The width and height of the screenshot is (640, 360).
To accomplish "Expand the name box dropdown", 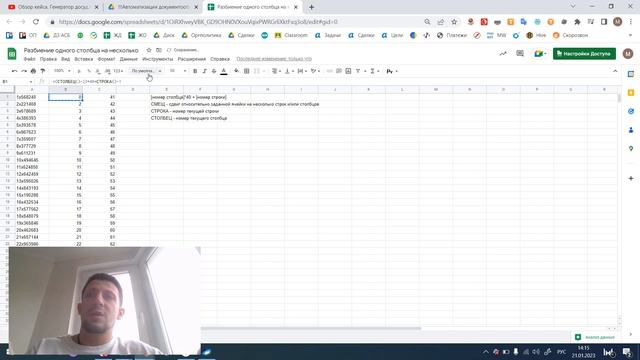I will [31, 82].
